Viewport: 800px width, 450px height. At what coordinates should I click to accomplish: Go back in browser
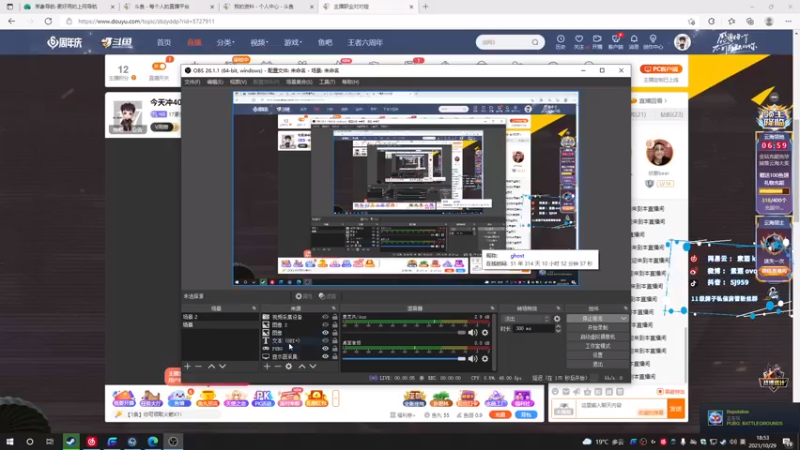pyautogui.click(x=12, y=21)
